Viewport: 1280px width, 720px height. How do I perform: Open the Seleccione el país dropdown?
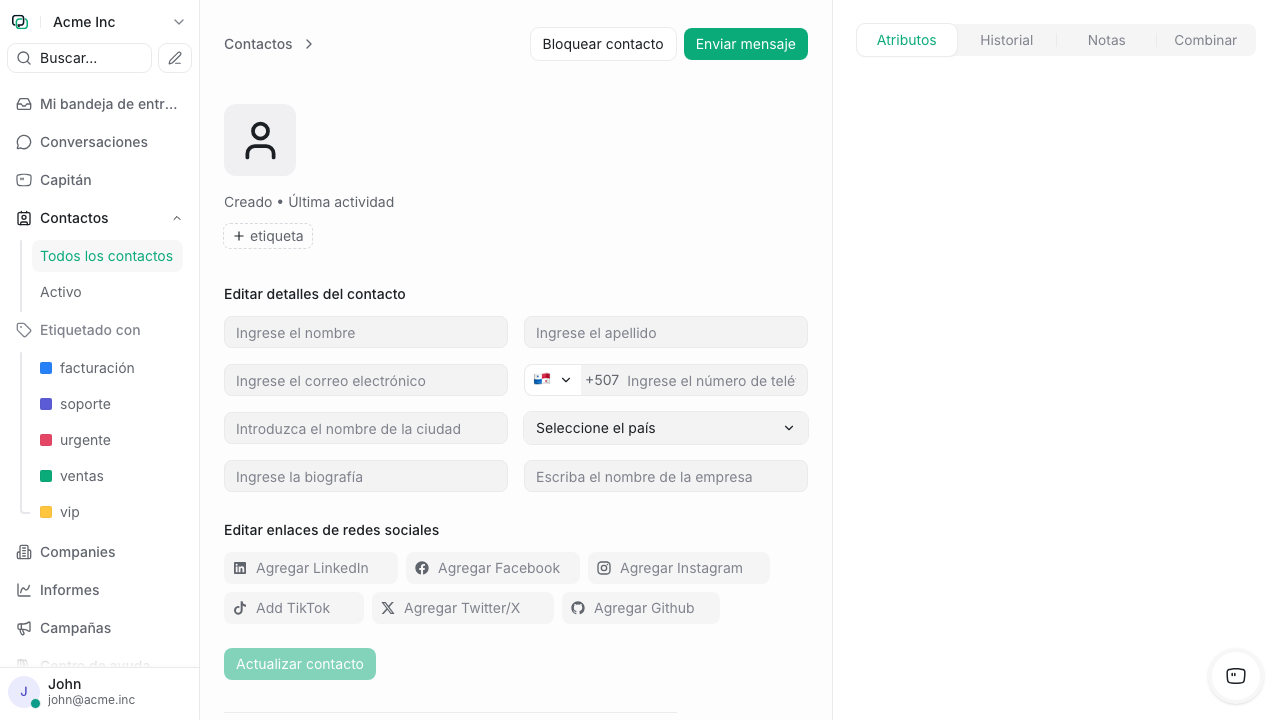coord(665,428)
